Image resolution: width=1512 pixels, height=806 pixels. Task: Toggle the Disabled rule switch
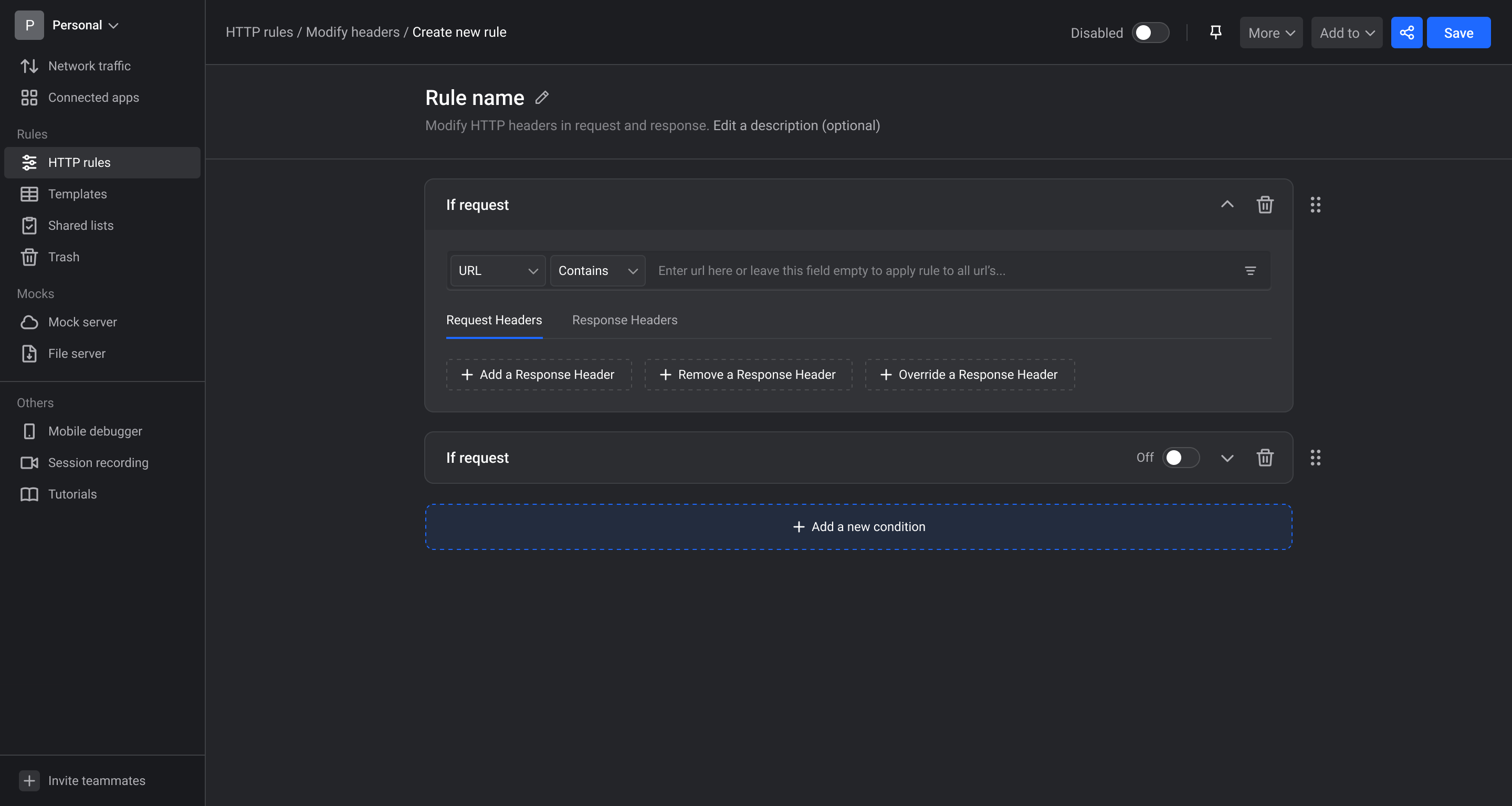coord(1150,32)
